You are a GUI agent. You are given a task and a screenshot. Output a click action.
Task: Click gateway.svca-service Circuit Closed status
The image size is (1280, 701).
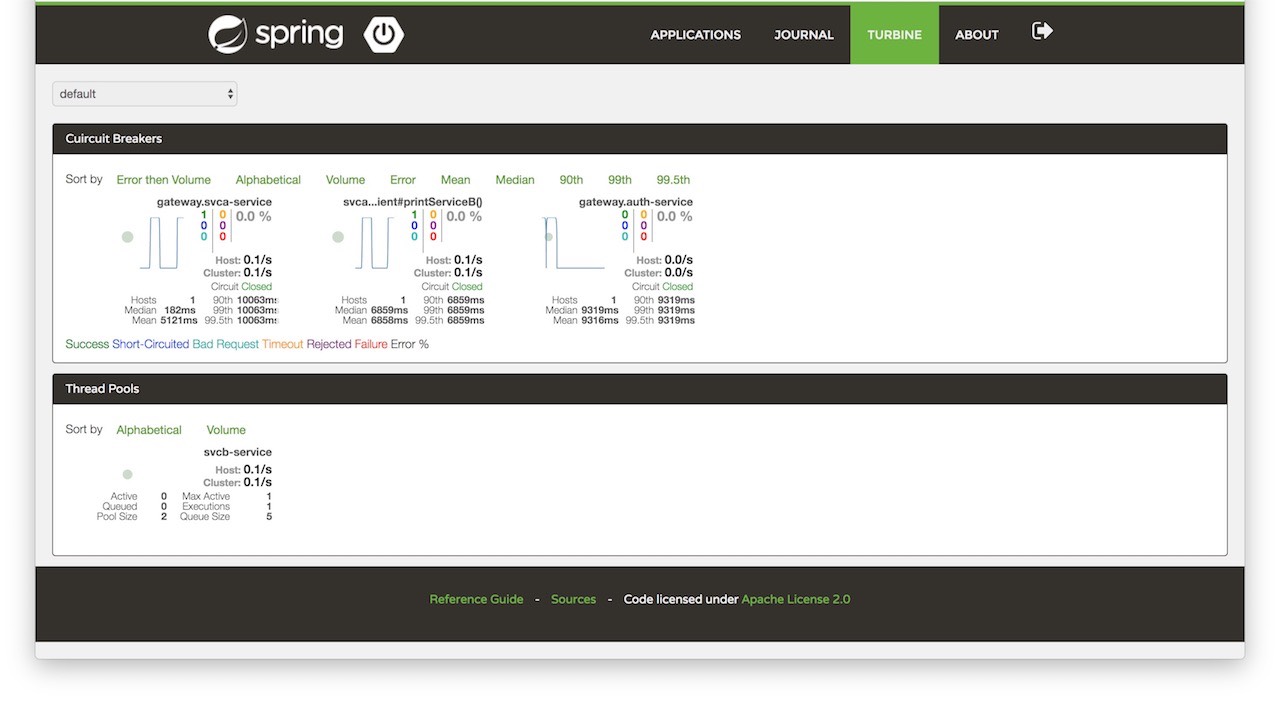pyautogui.click(x=241, y=287)
